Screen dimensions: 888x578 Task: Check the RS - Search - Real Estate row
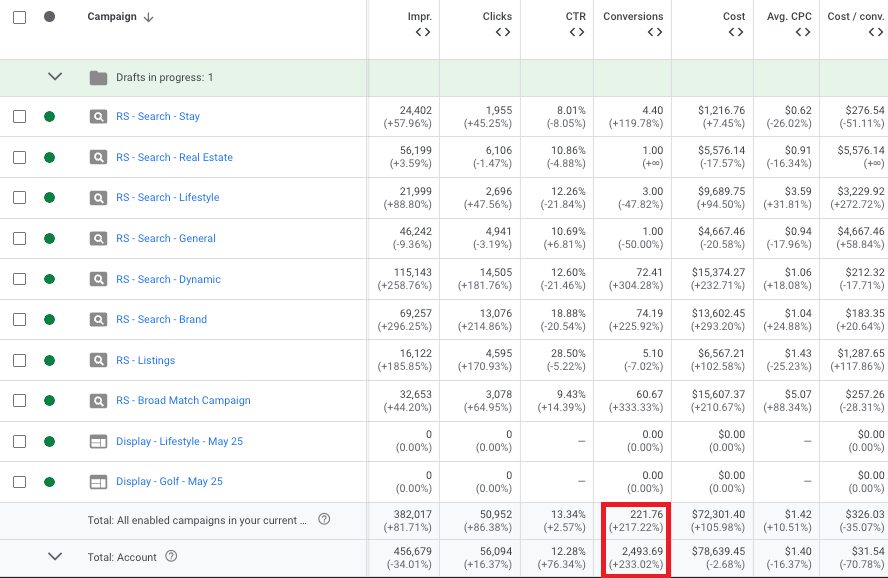pyautogui.click(x=19, y=157)
